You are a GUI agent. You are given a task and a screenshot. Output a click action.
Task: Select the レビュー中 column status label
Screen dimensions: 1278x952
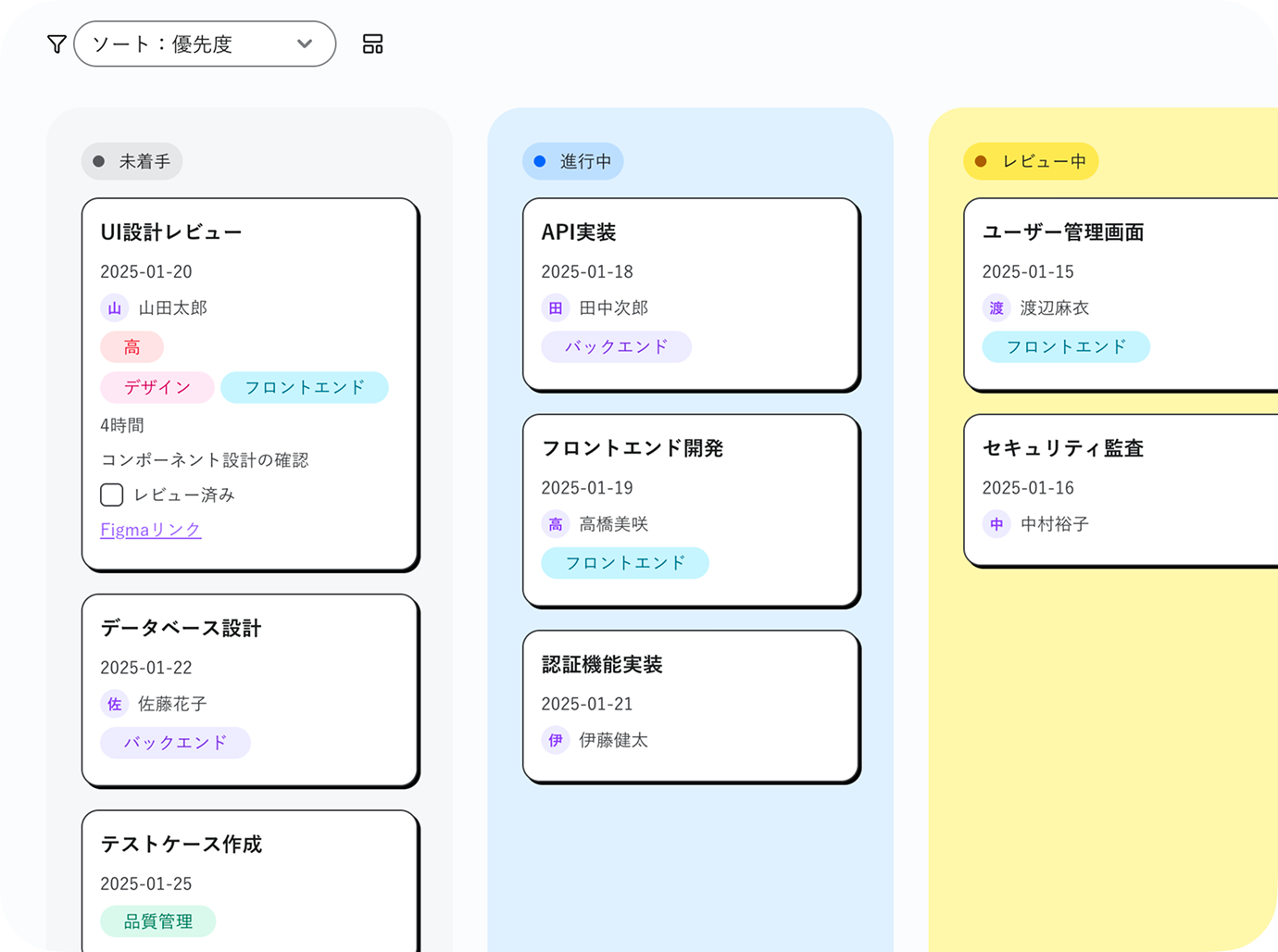pos(1031,161)
